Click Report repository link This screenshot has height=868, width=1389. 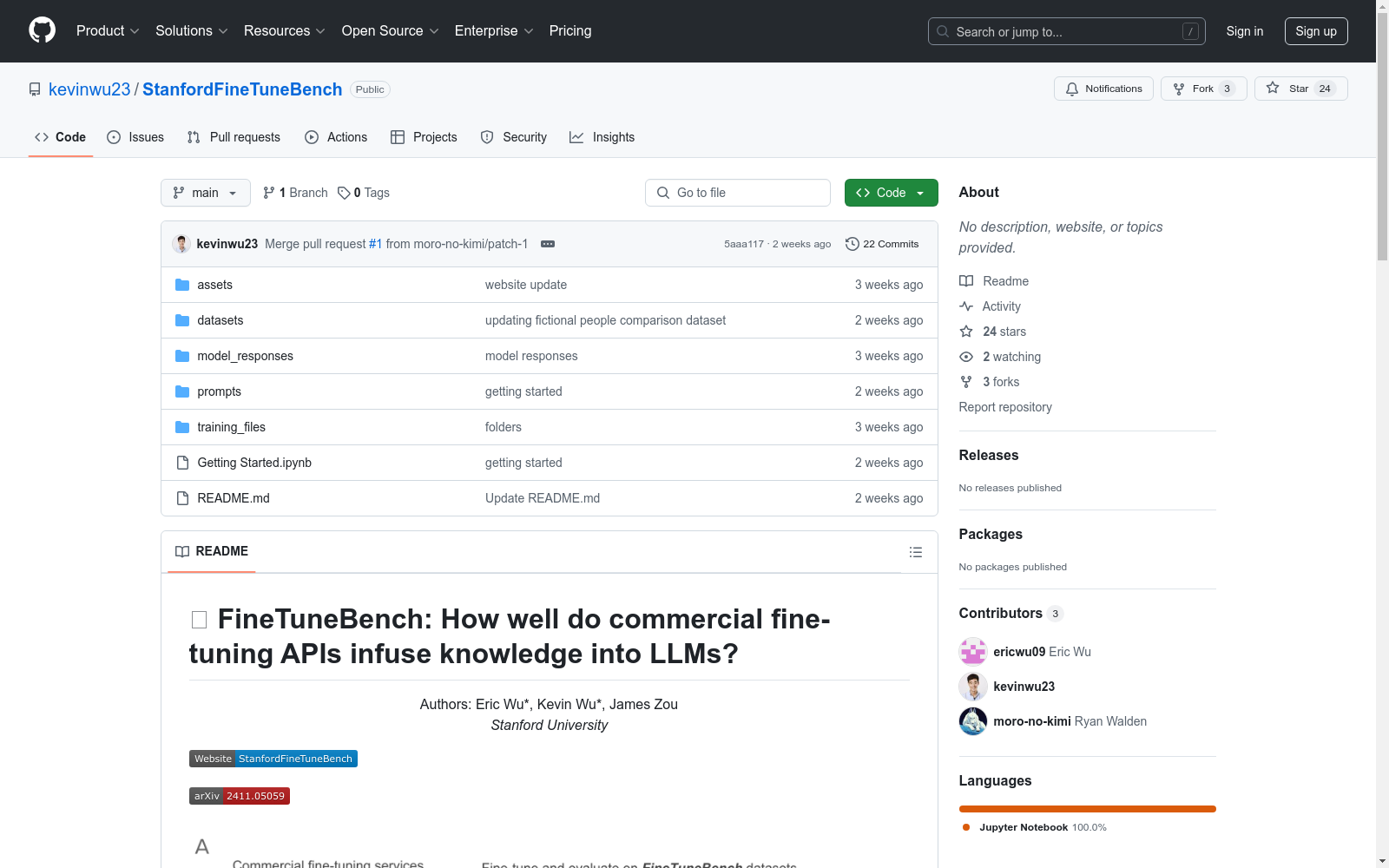pos(1005,407)
